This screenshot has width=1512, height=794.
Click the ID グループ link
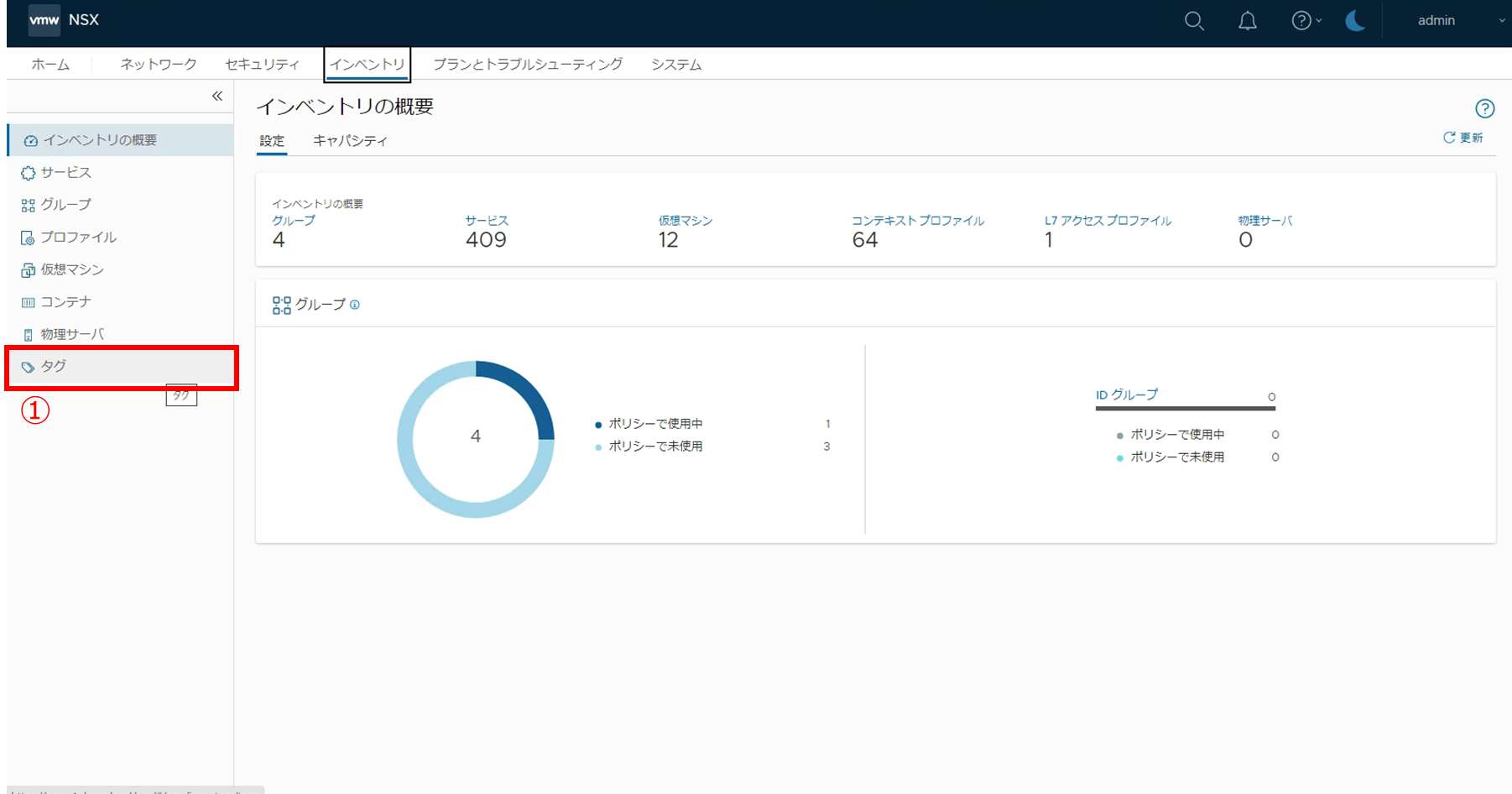(1126, 394)
